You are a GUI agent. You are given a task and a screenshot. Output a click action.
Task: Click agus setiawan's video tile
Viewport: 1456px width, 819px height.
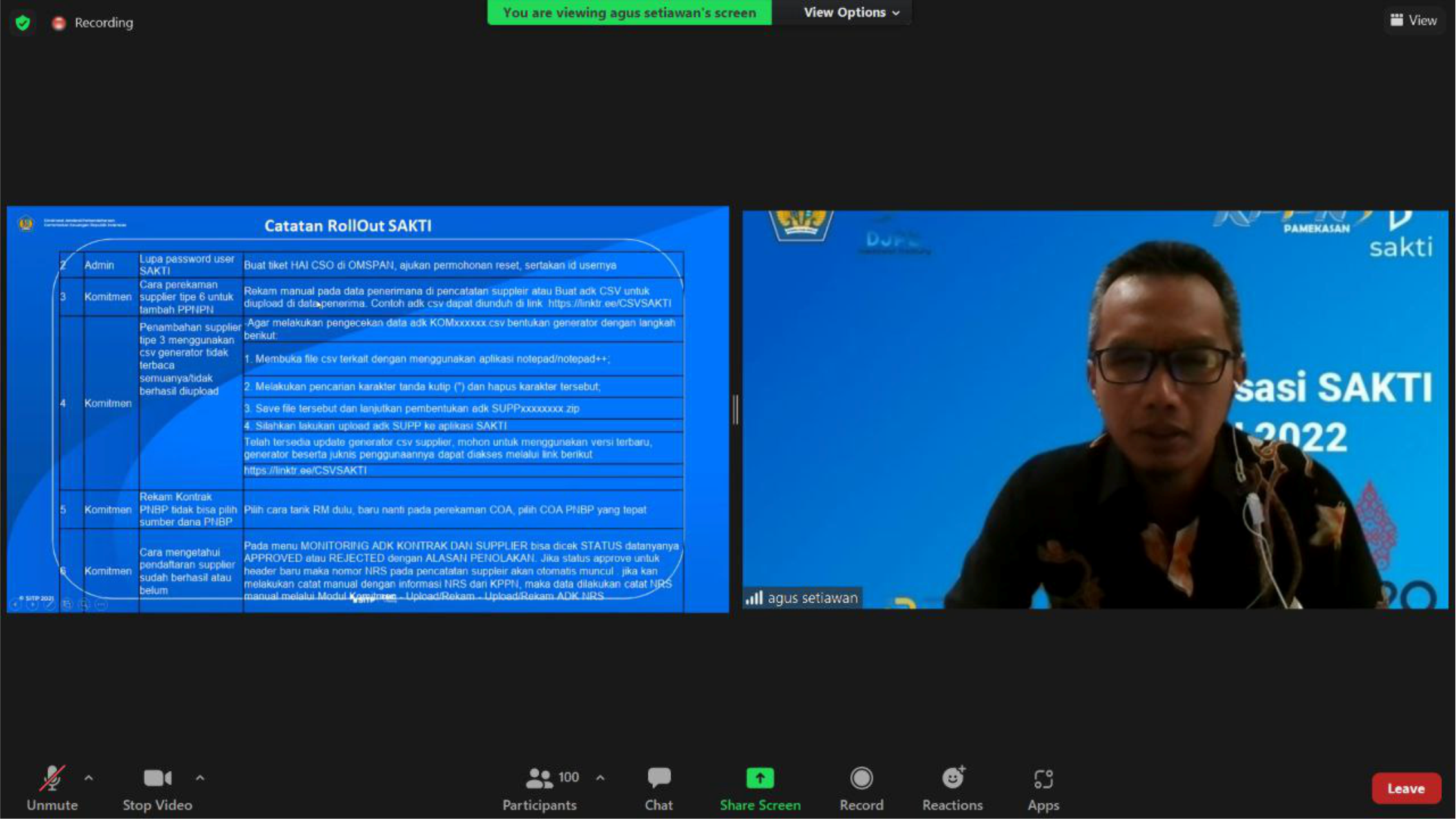click(1095, 409)
